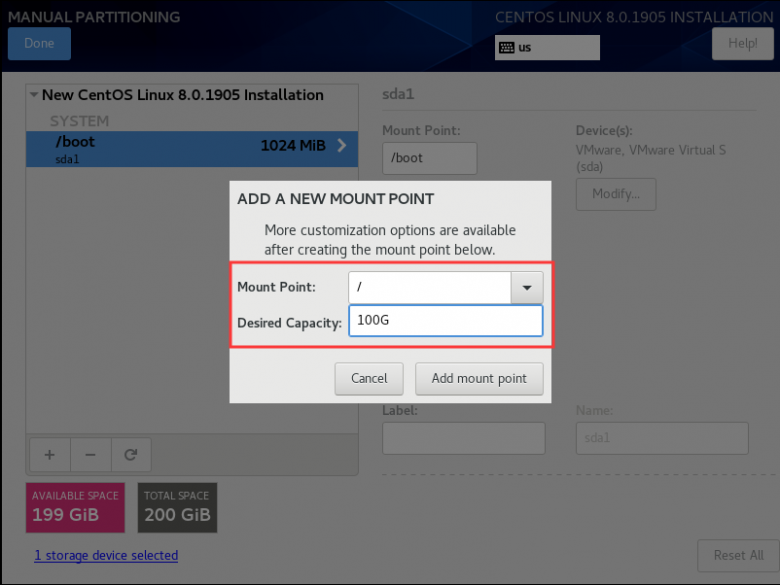Click the empty Label input field
The height and width of the screenshot is (585, 780).
(x=464, y=438)
